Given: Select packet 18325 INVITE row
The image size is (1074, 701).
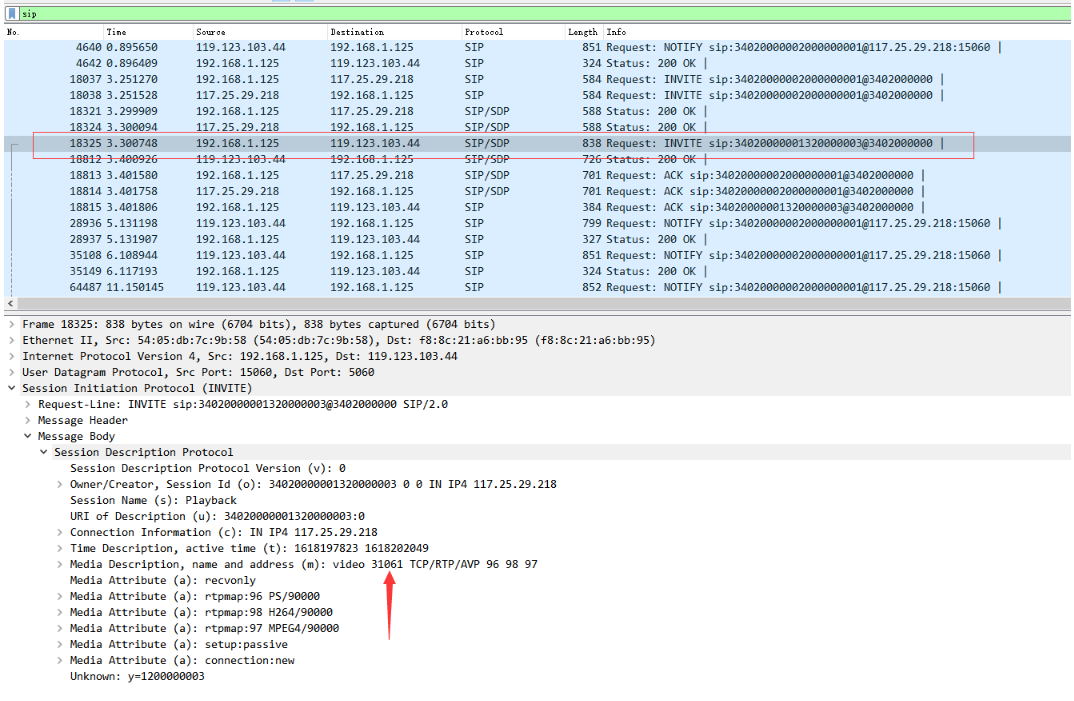Looking at the screenshot, I should [x=537, y=143].
